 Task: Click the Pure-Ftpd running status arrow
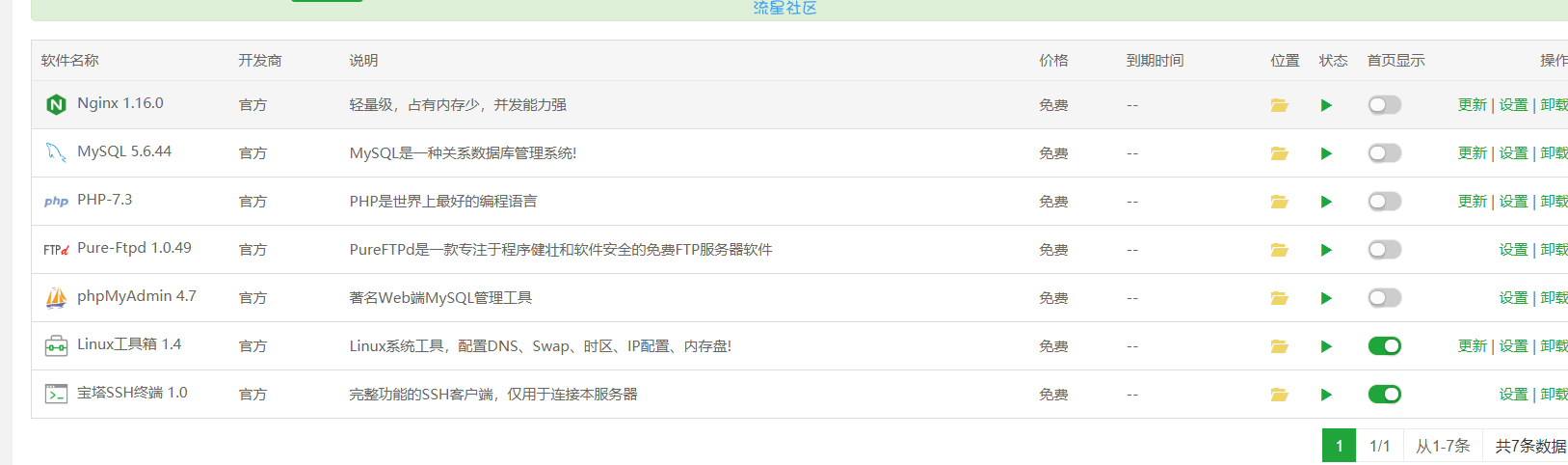point(1326,250)
